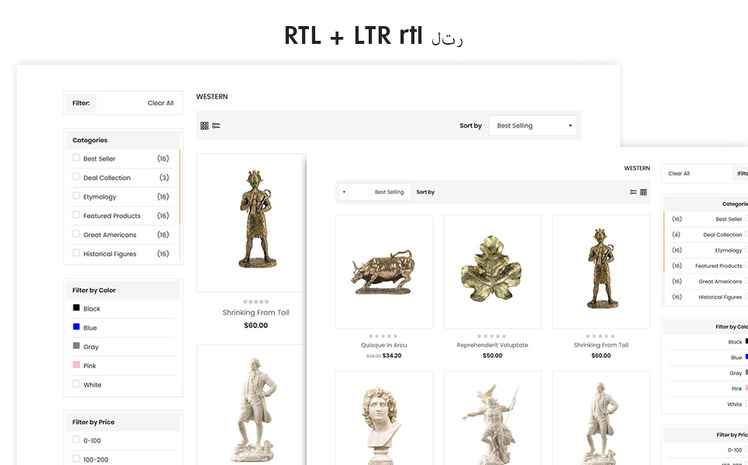Viewport: 748px width, 465px height.
Task: Click star rating of Shrinking From Toil, LTR window
Action: click(x=256, y=301)
